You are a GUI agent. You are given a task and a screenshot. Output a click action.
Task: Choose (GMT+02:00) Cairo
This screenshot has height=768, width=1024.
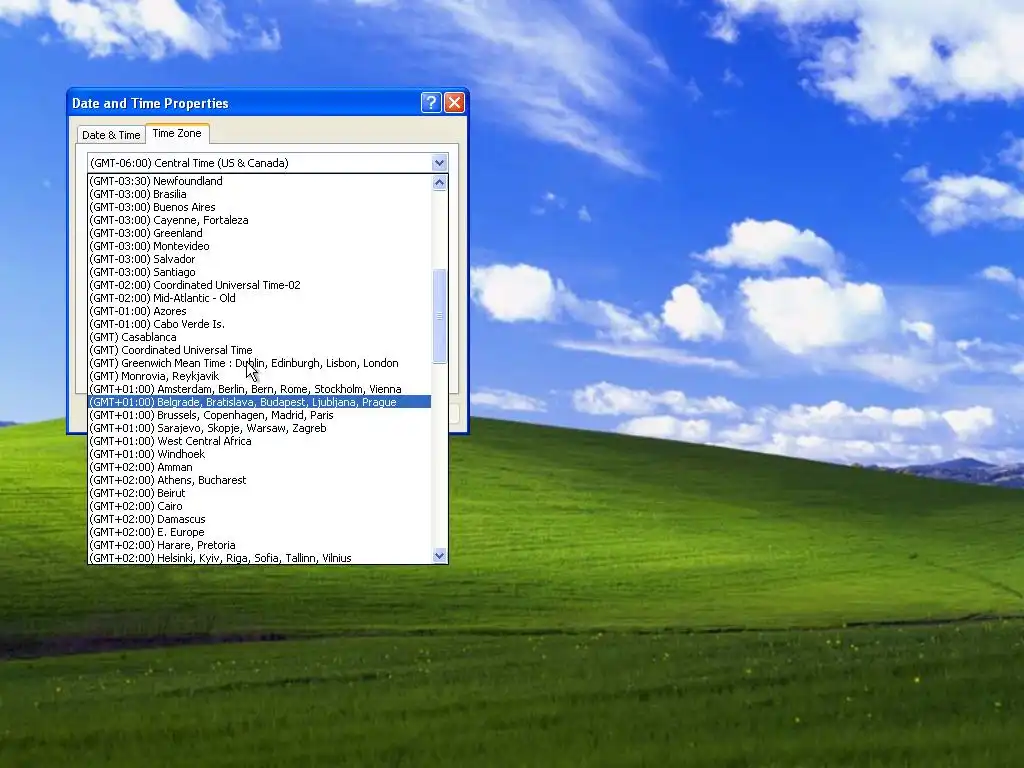coord(259,506)
